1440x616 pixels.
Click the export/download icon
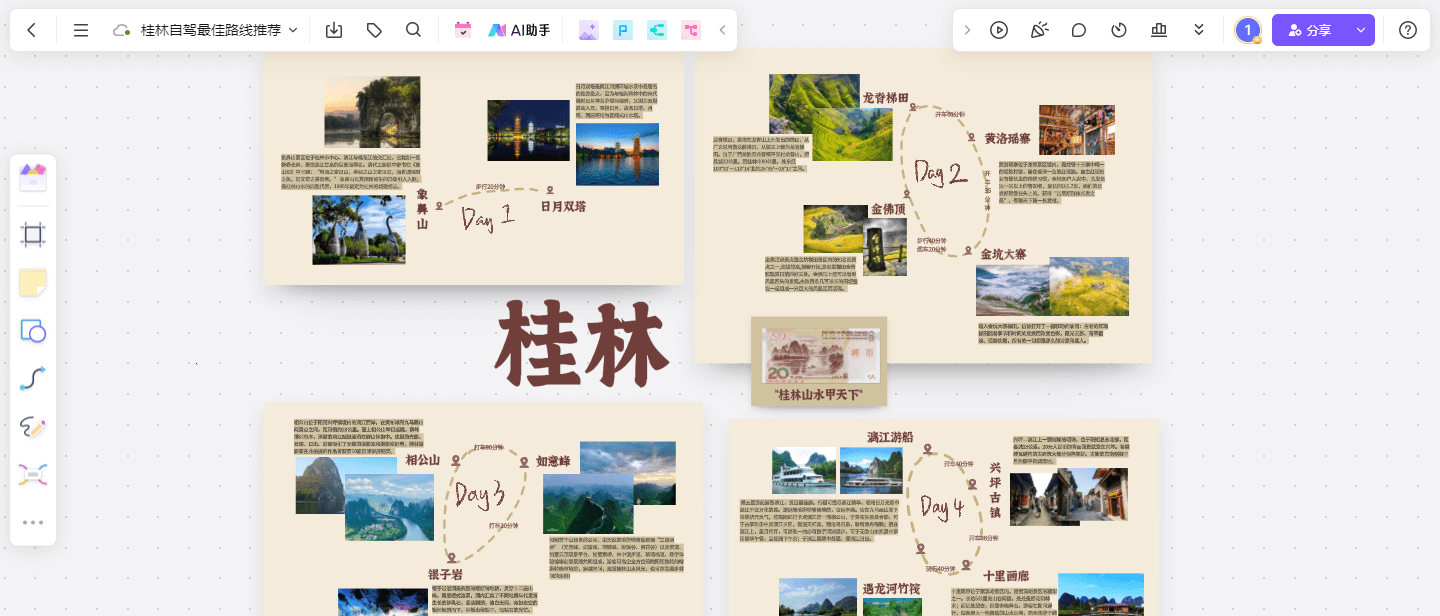tap(334, 30)
